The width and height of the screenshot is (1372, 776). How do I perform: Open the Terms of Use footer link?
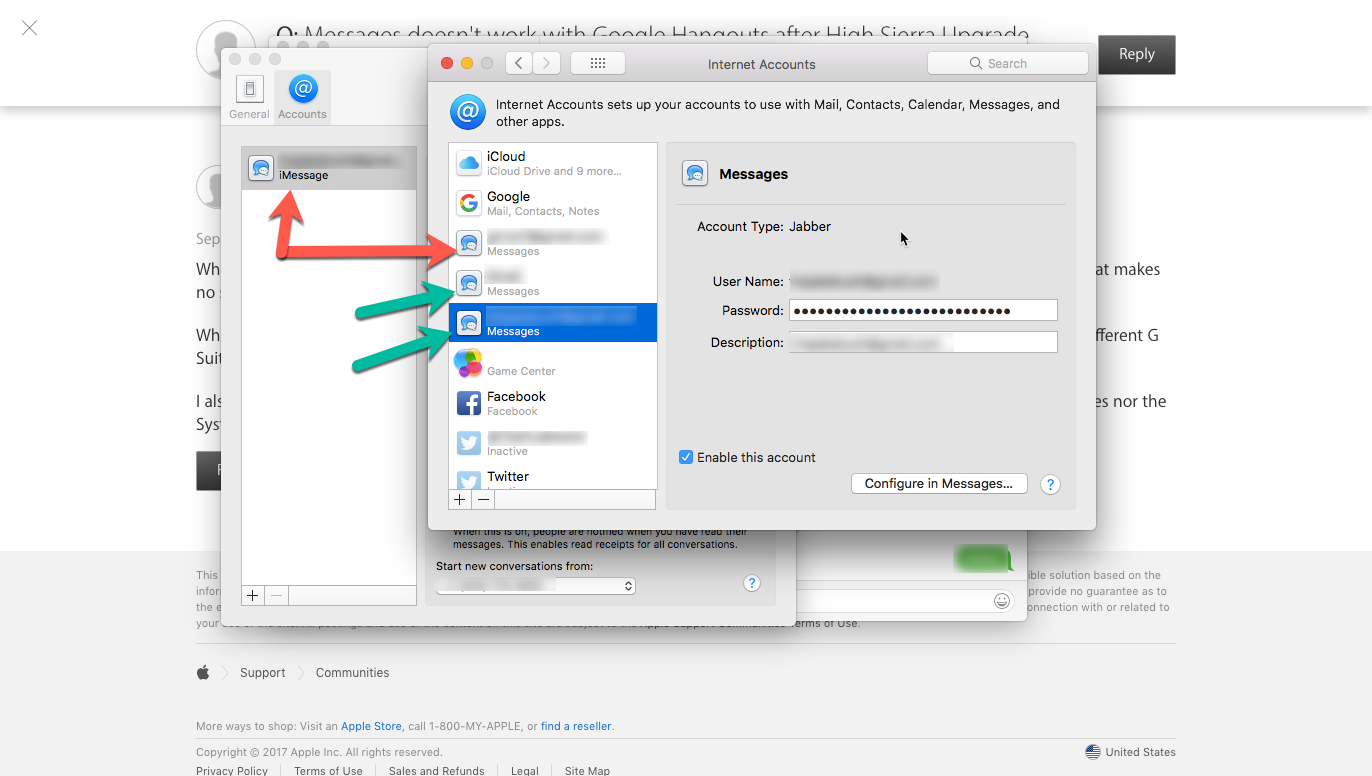328,771
